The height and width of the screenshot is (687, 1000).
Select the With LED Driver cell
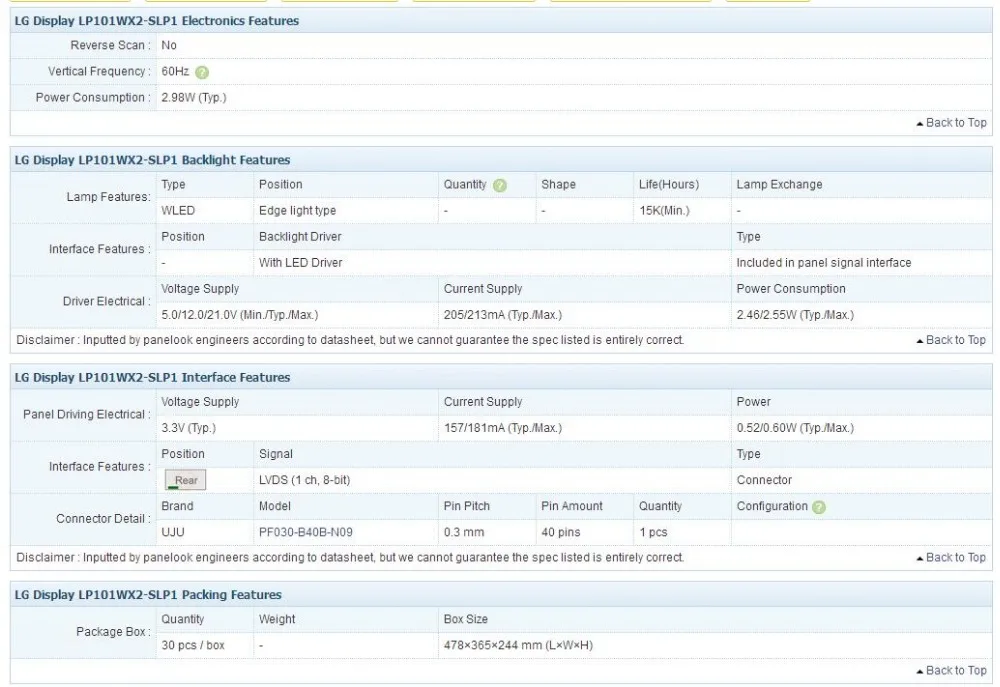pos(300,263)
